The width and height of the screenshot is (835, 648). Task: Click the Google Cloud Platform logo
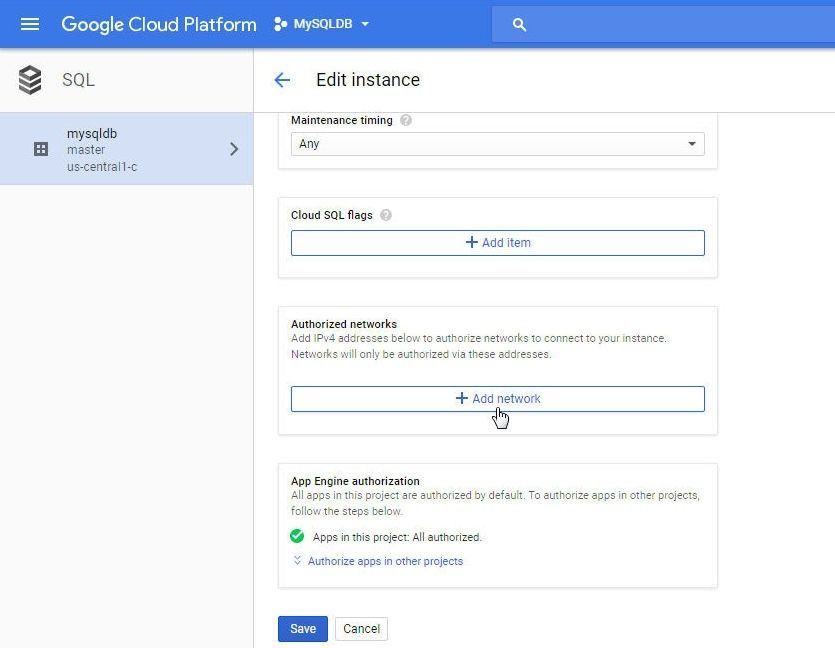pyautogui.click(x=159, y=24)
